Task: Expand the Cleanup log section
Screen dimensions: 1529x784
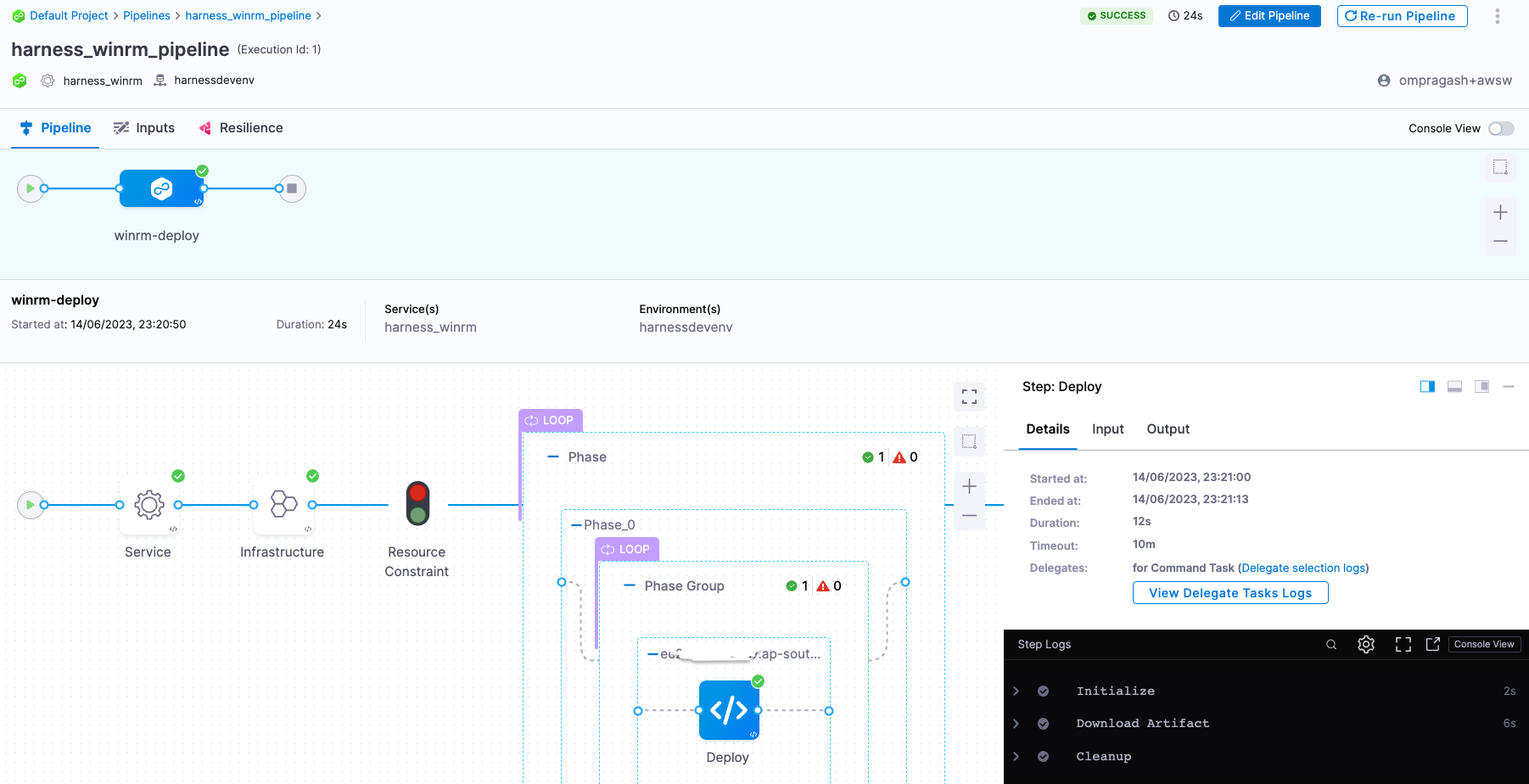Action: click(x=1017, y=757)
